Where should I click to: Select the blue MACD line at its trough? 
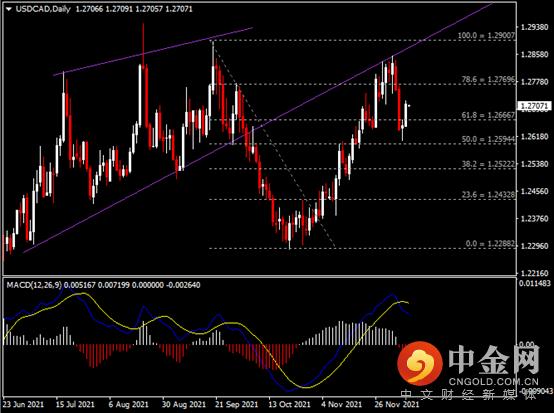tap(288, 391)
